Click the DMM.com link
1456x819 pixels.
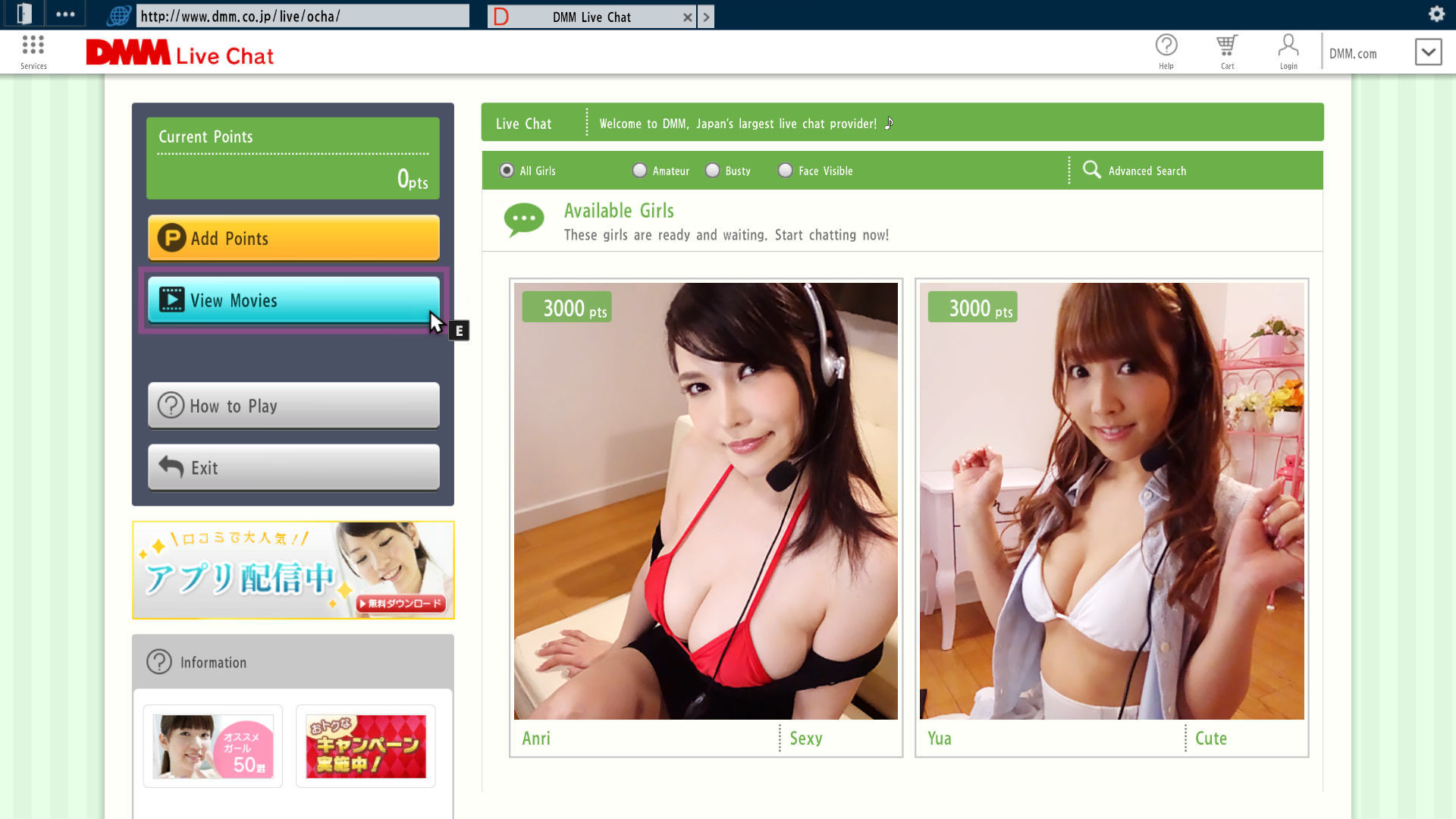(x=1352, y=54)
